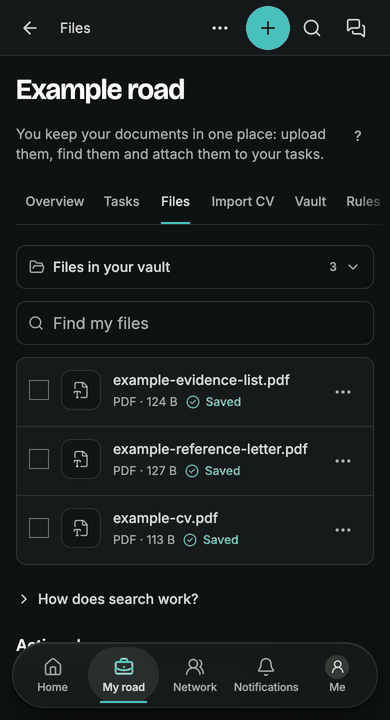
Task: Open the chat messages icon
Action: tap(356, 28)
